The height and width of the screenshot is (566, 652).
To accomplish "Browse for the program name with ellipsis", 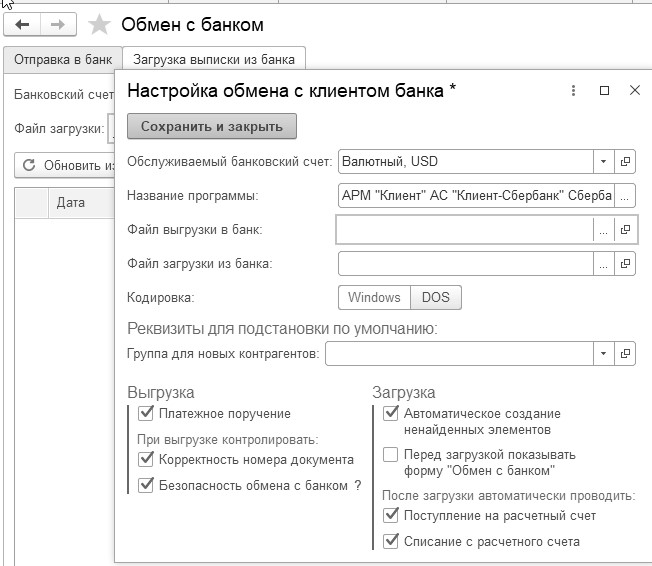I will 626,195.
